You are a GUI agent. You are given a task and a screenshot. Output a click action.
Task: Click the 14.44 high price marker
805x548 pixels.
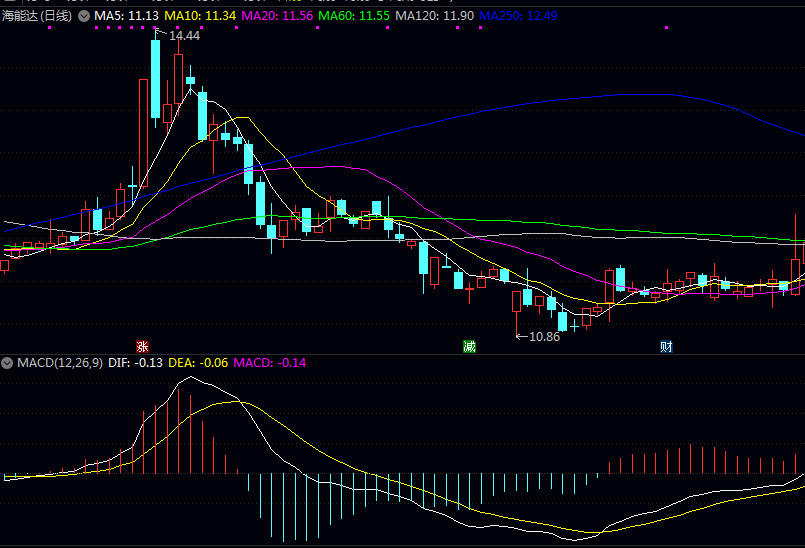[x=184, y=36]
